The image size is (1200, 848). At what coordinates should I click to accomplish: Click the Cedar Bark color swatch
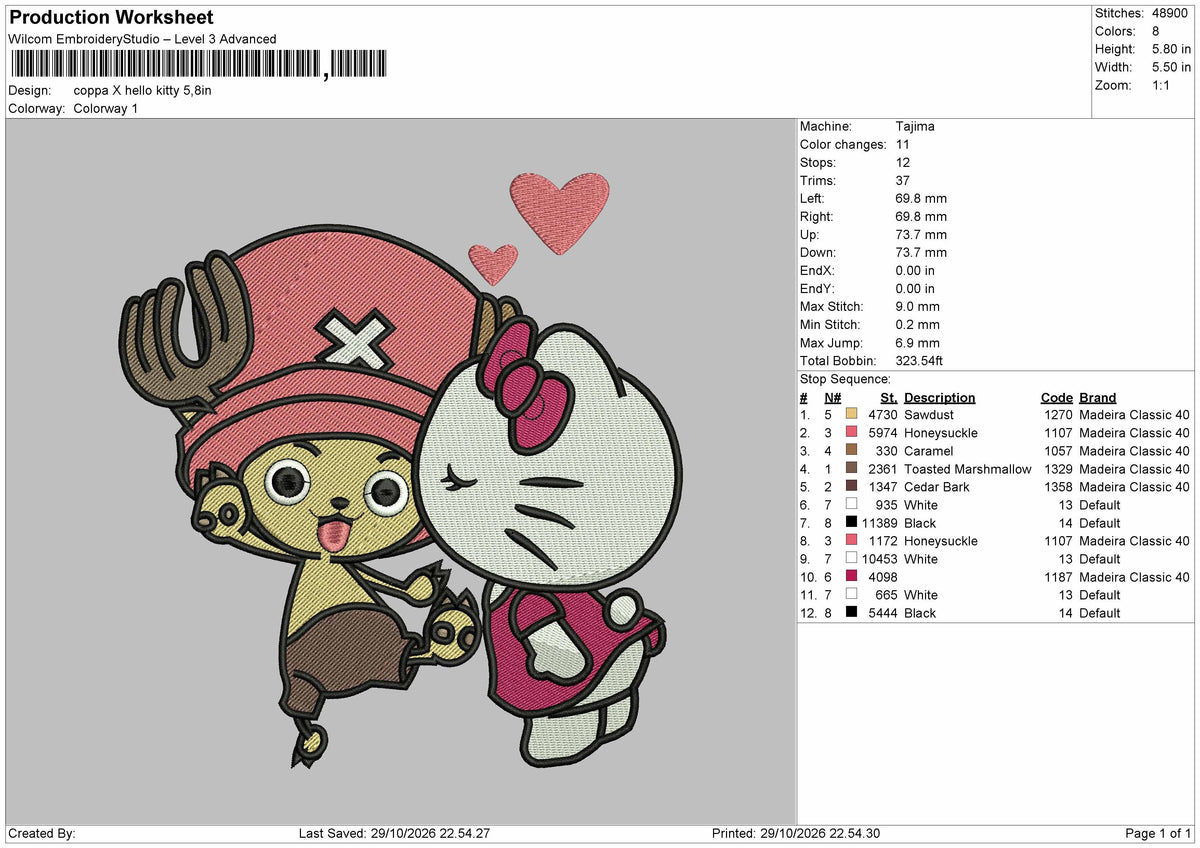[851, 486]
